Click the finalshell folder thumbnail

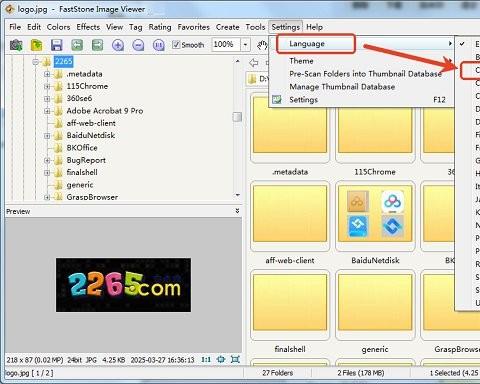[x=290, y=305]
